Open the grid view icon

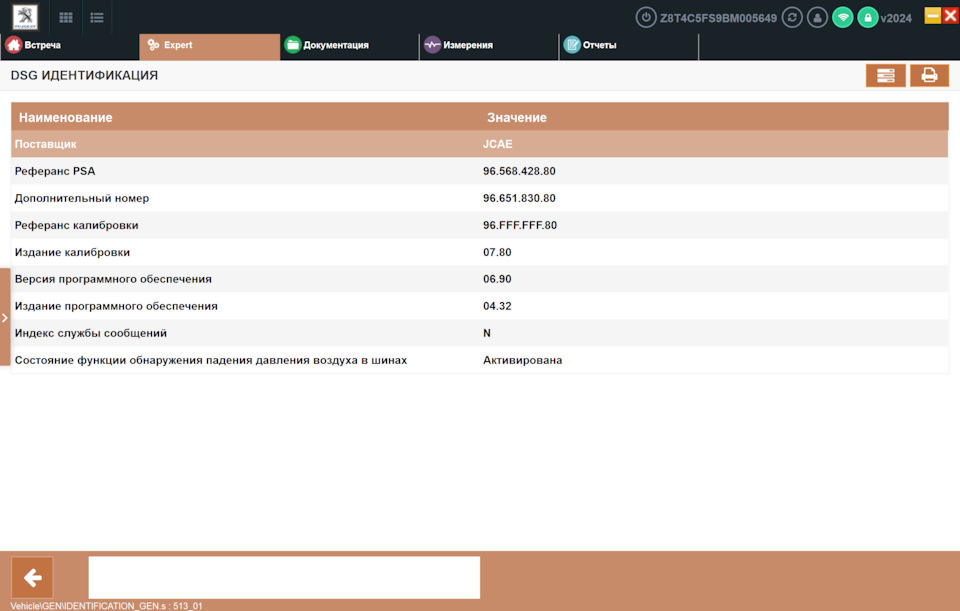66,18
